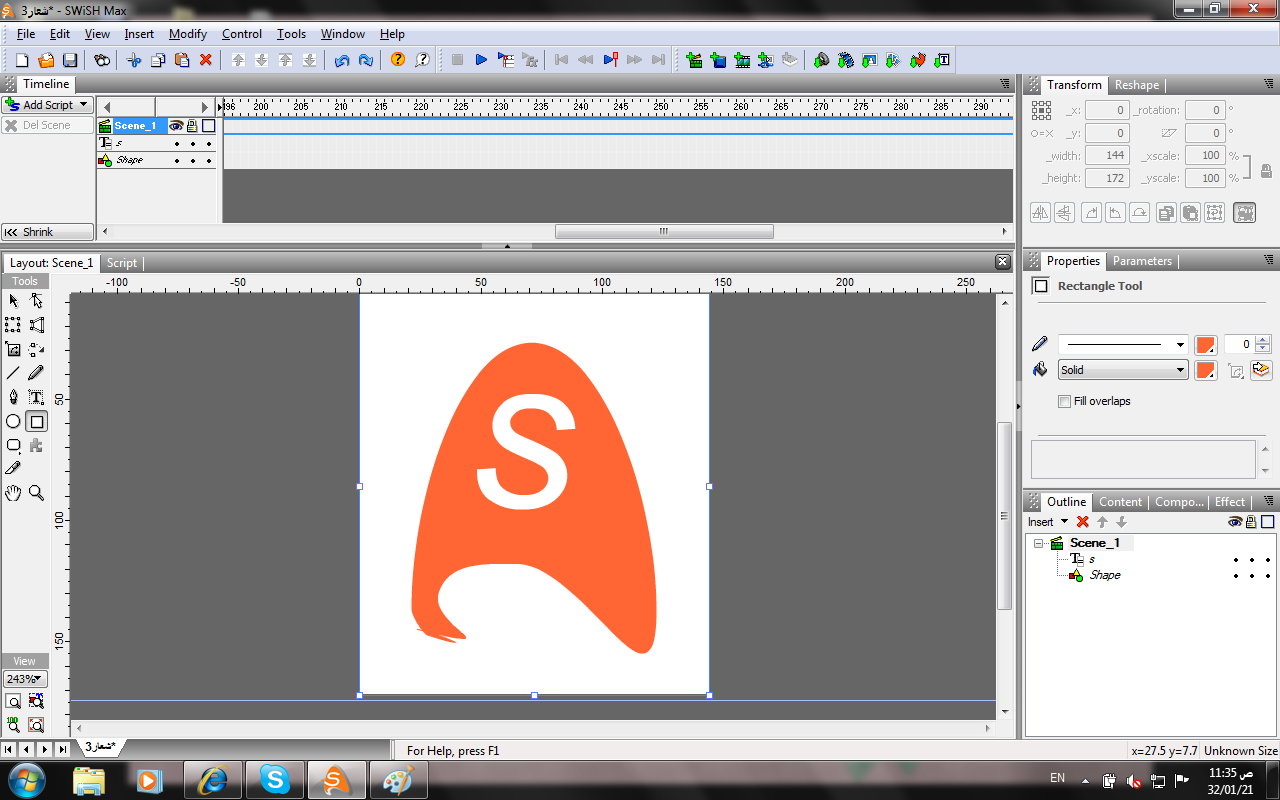Pick the Eyedropper tool
Viewport: 1280px width, 800px height.
click(13, 467)
